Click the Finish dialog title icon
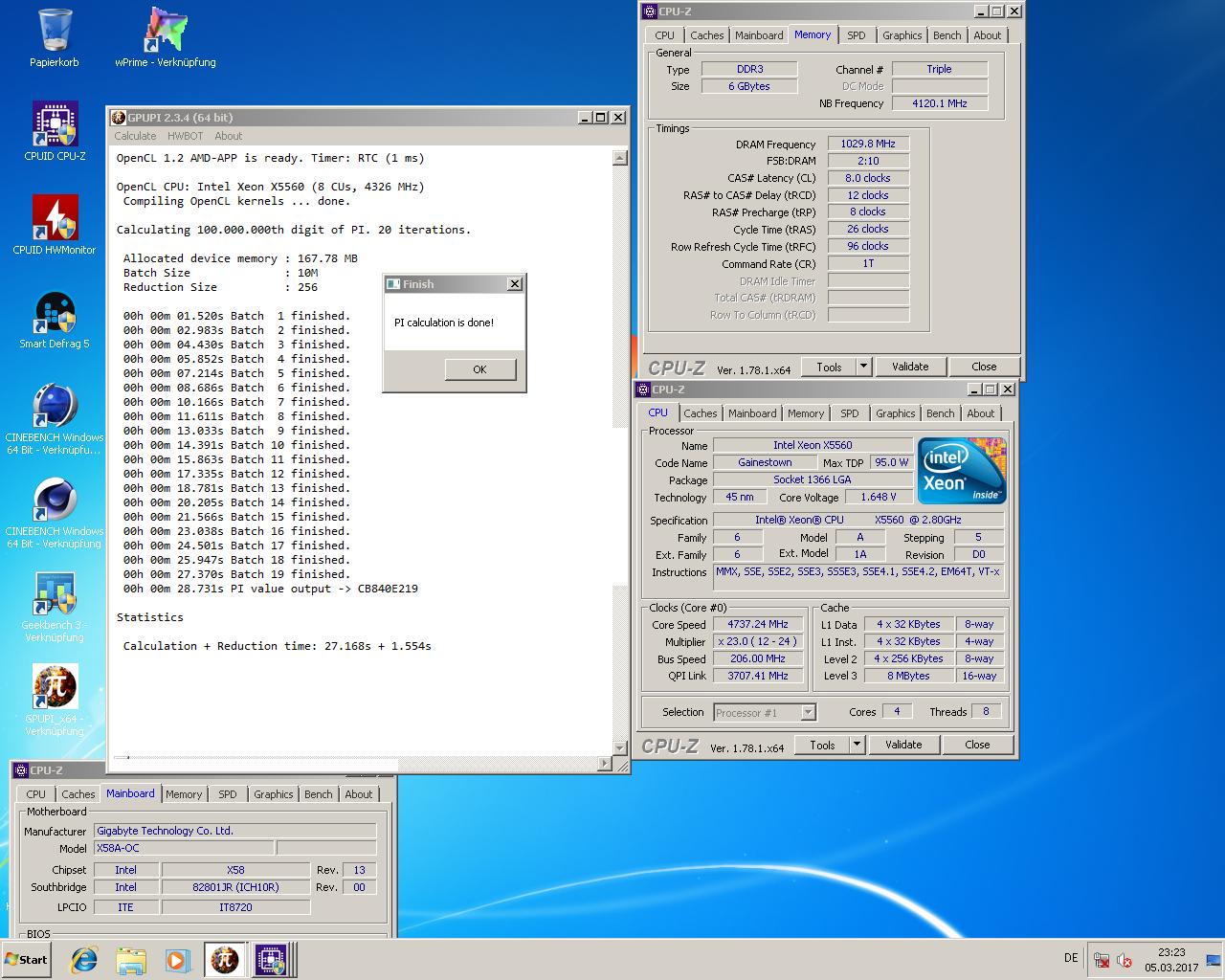Viewport: 1225px width, 980px height. 392,284
